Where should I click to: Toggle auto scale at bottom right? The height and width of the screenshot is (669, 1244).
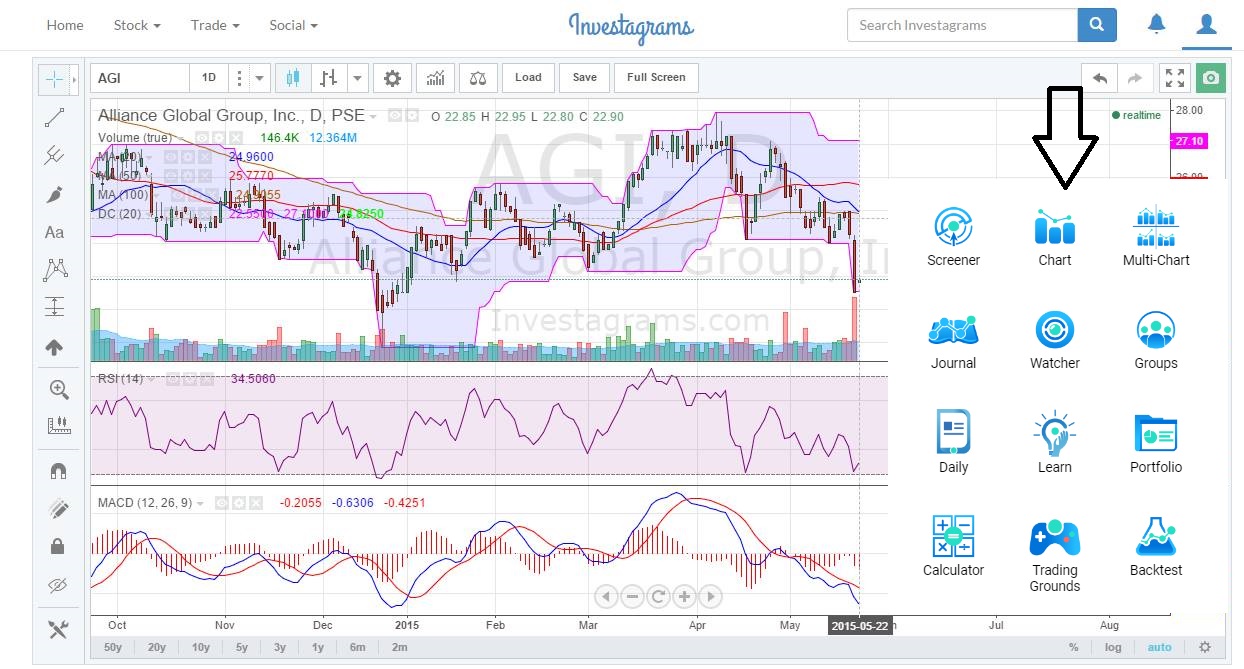1159,647
